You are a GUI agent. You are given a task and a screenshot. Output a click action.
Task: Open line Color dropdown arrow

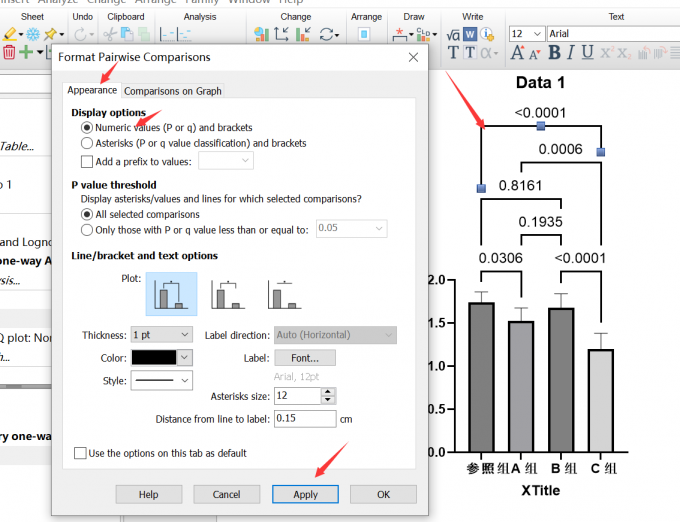pos(185,358)
